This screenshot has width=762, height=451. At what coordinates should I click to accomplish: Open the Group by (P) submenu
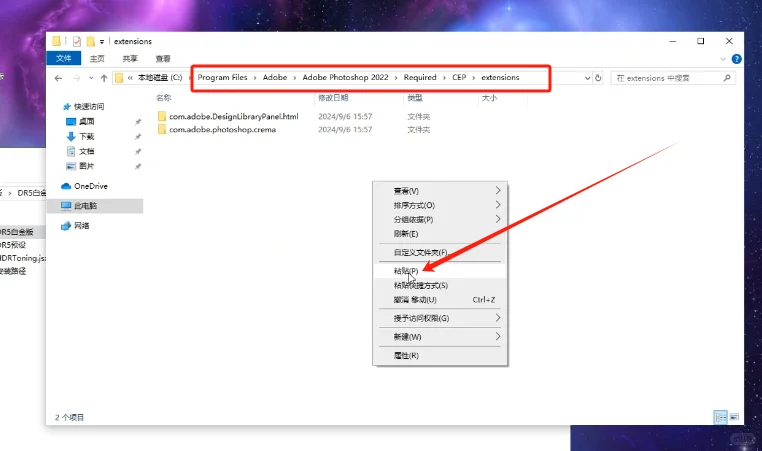440,219
